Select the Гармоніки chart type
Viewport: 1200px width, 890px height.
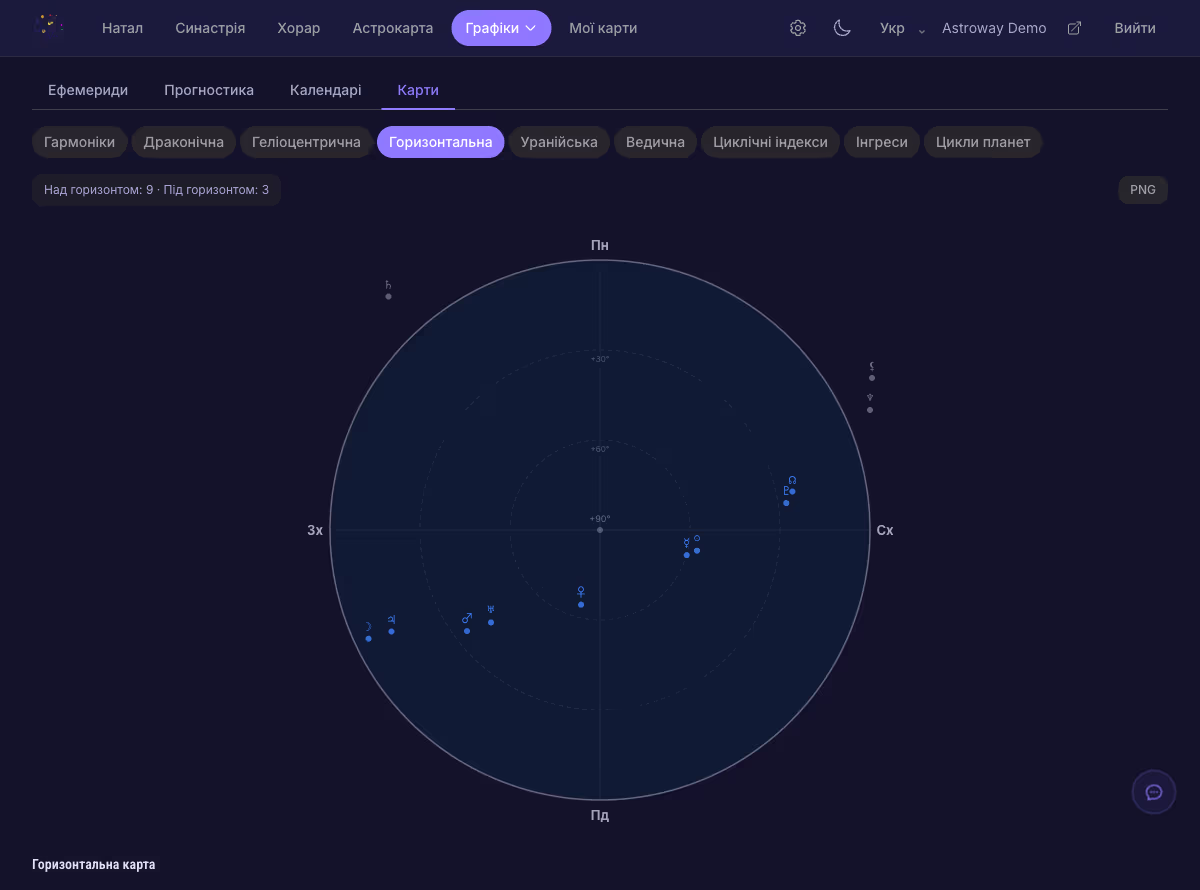pyautogui.click(x=79, y=142)
